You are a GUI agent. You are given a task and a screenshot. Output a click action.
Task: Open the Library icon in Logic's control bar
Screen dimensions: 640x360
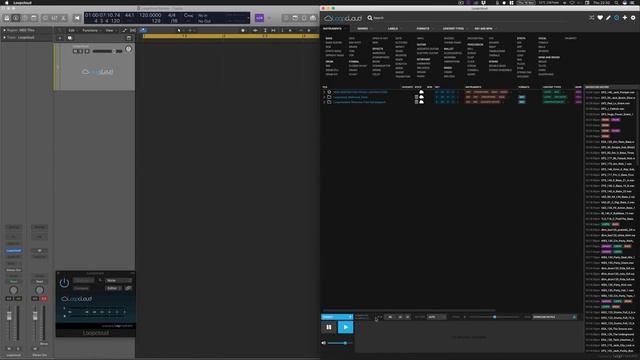7,18
